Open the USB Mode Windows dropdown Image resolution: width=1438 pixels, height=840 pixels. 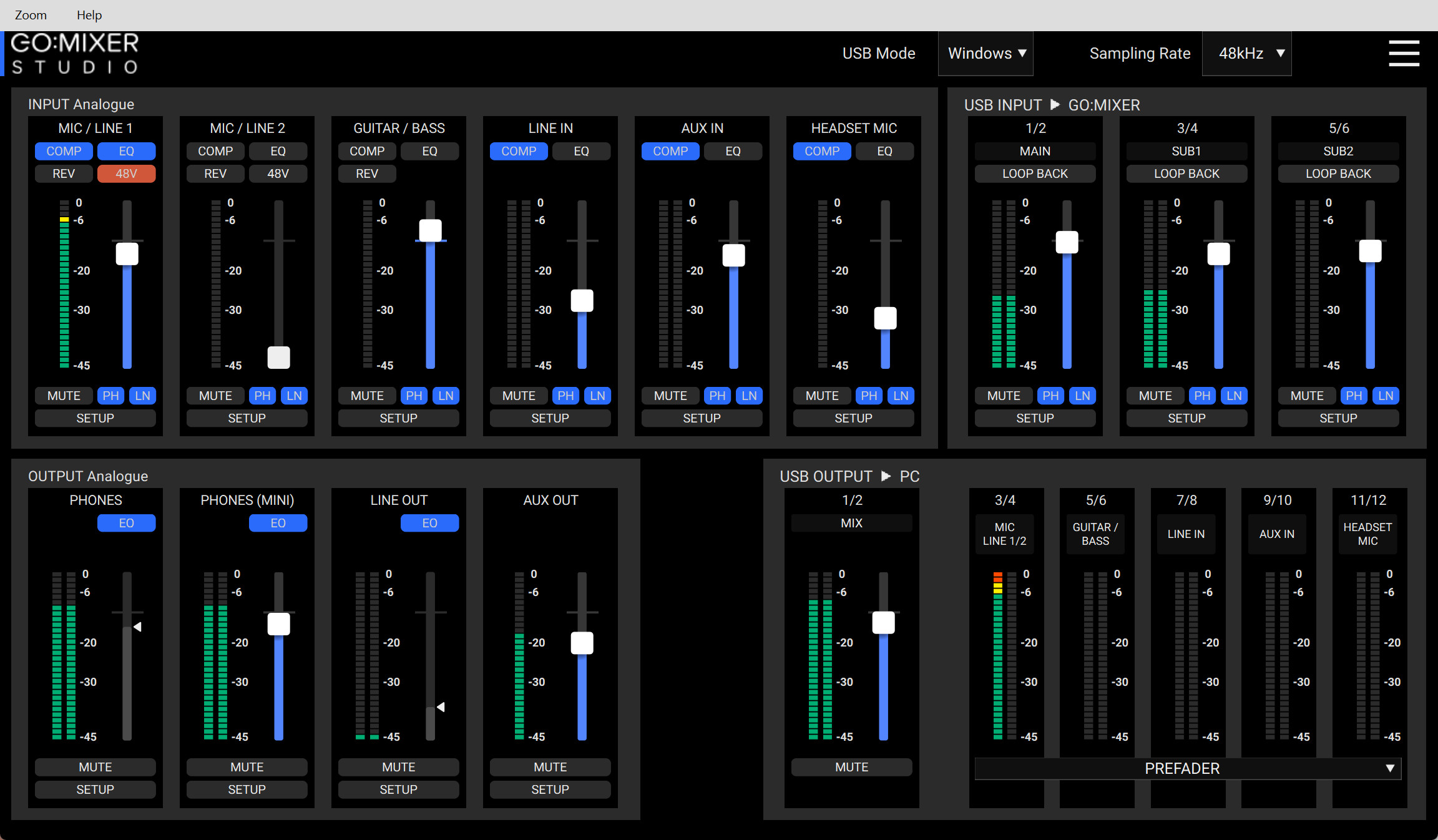[986, 54]
